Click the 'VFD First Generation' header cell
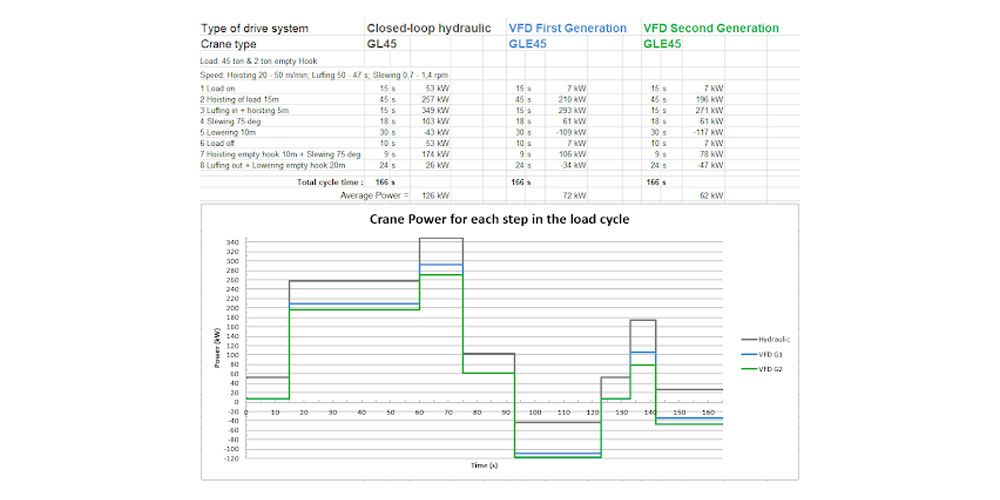This screenshot has height=500, width=1000. pyautogui.click(x=567, y=28)
